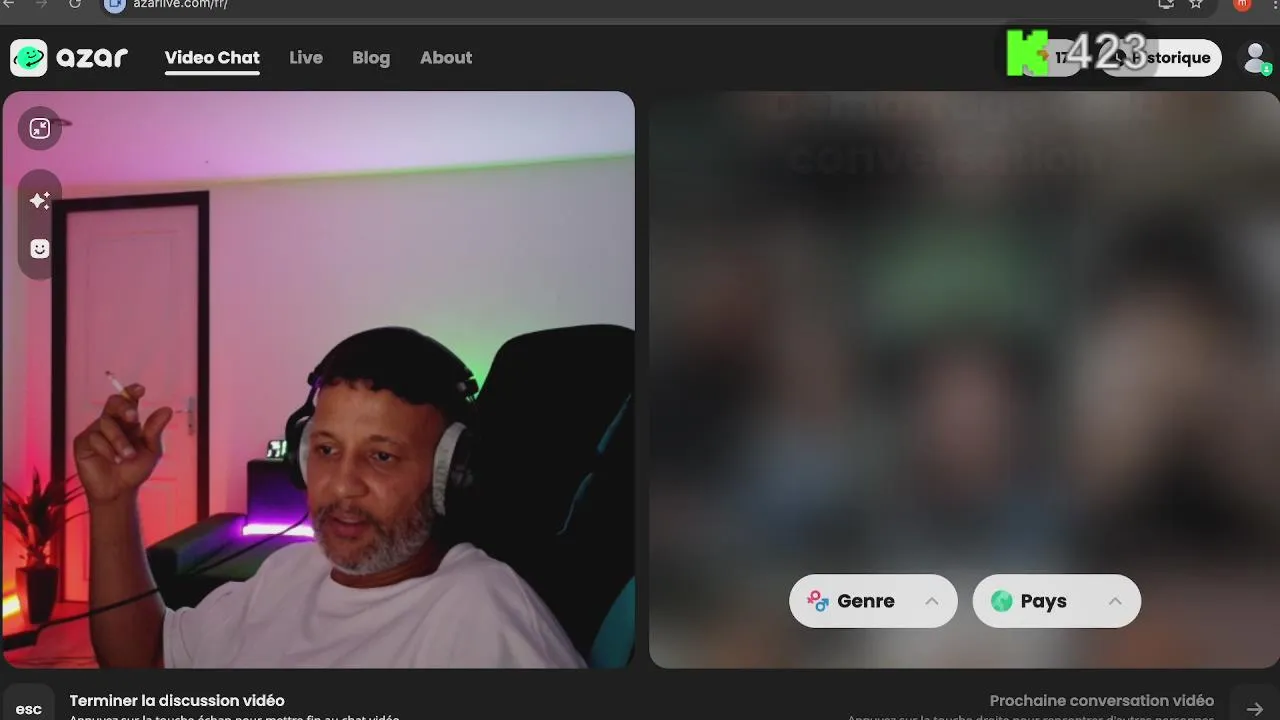
Task: Open the user profile avatar
Action: coord(1256,58)
